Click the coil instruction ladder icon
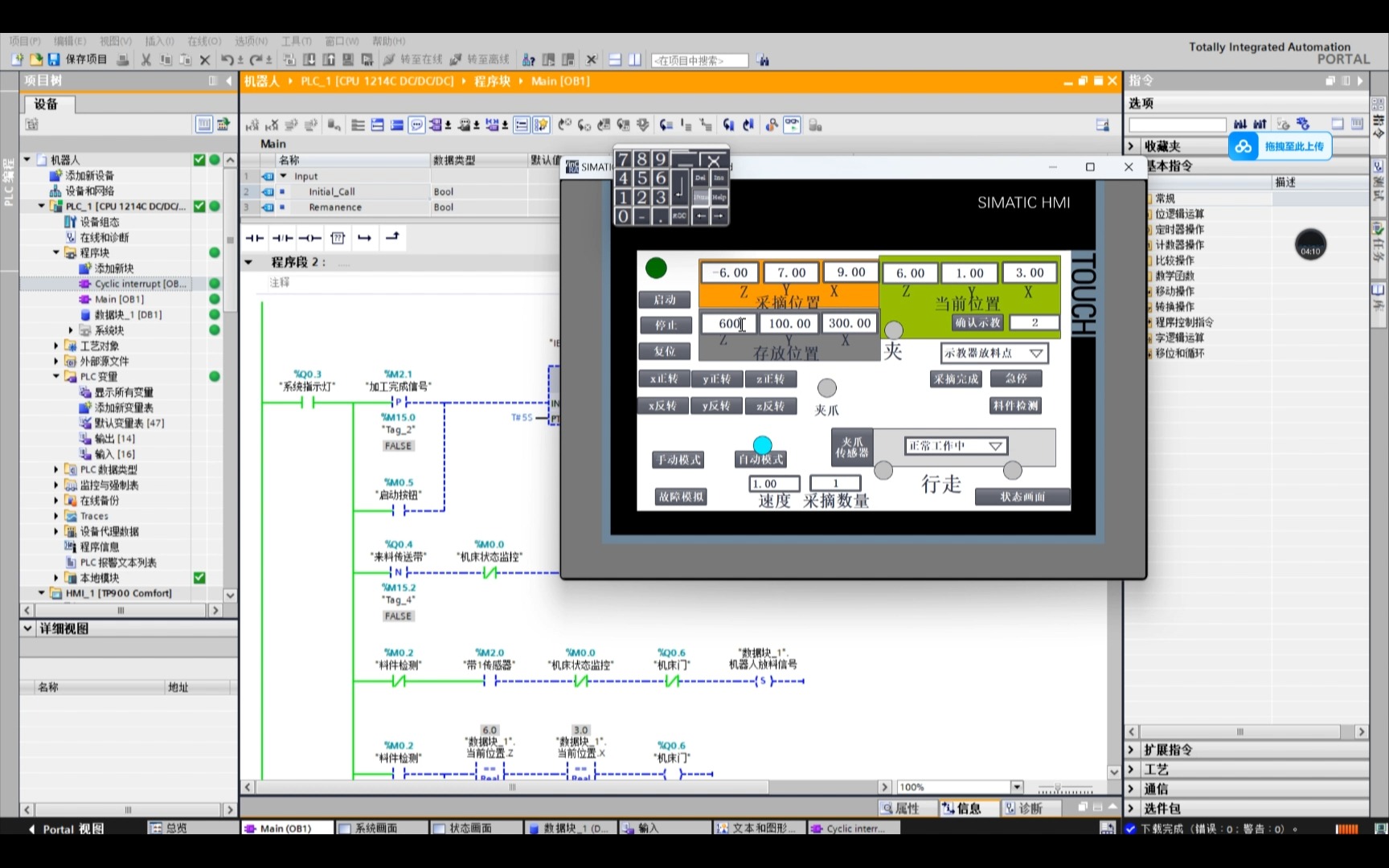 [309, 238]
